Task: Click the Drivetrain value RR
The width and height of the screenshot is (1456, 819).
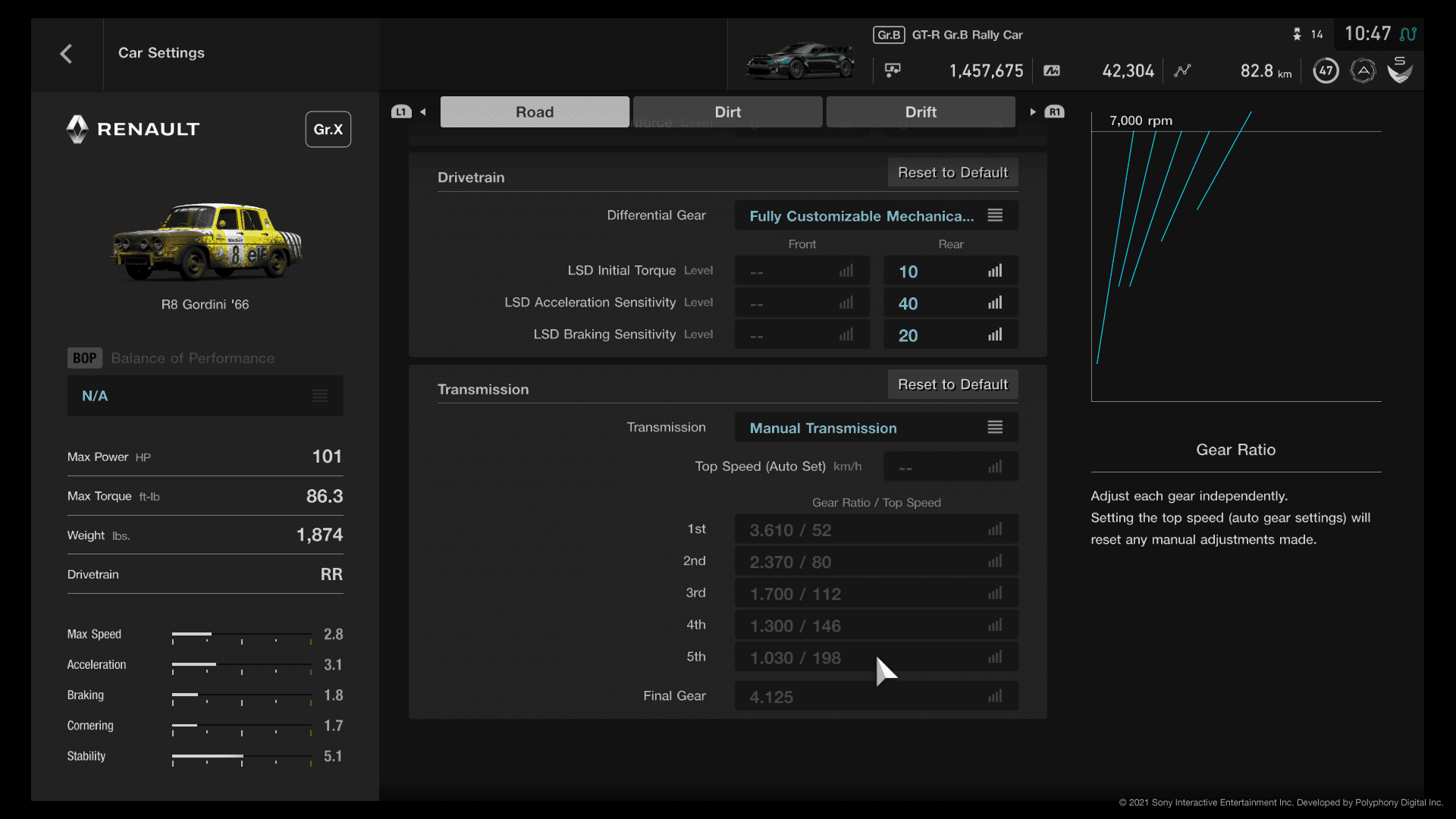Action: (x=331, y=574)
